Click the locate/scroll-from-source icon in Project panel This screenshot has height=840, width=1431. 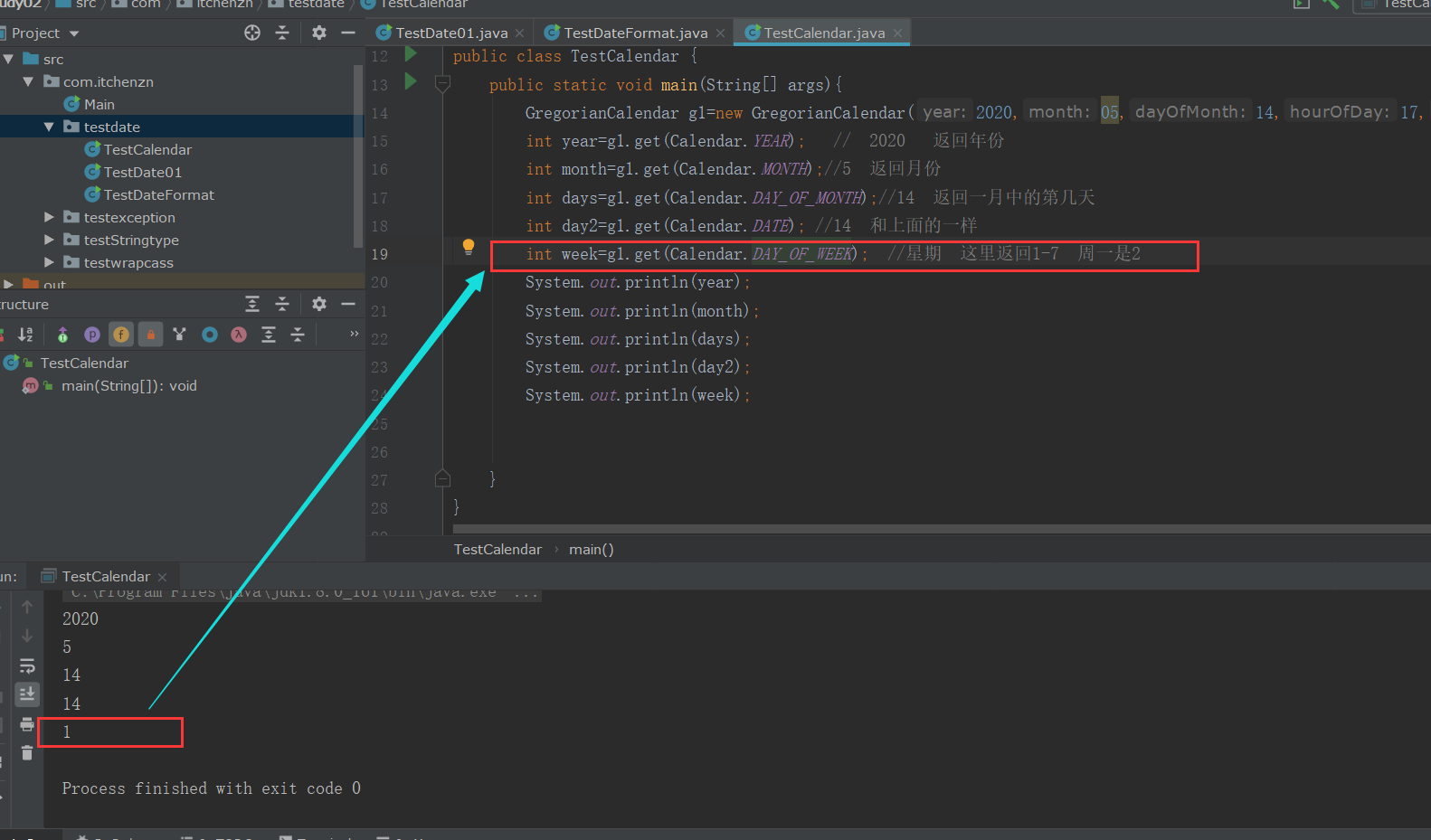[x=252, y=33]
